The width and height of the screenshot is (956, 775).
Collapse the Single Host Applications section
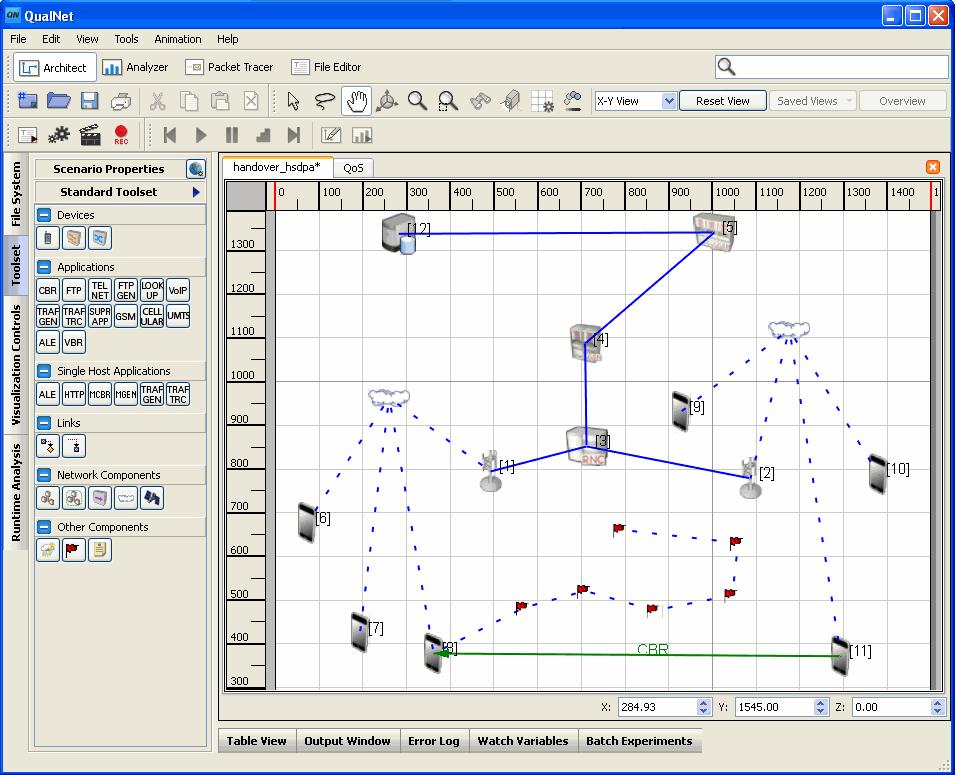pyautogui.click(x=44, y=371)
